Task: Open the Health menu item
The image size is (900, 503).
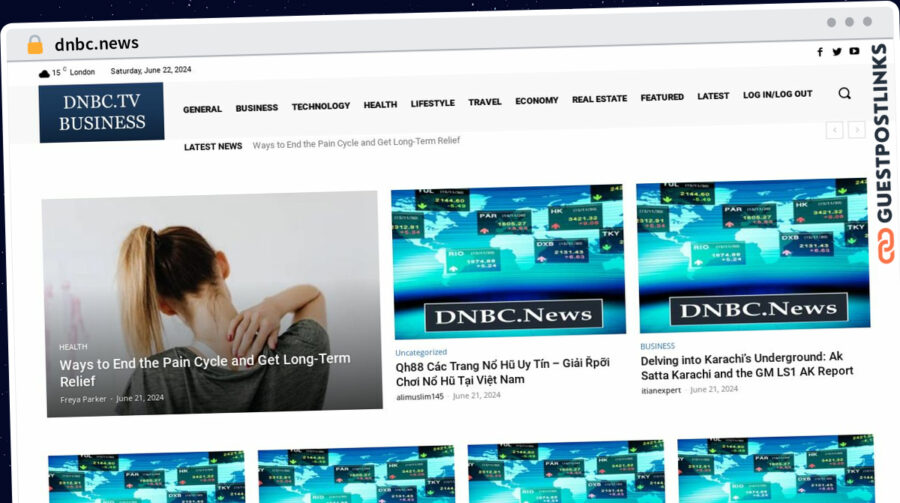Action: click(x=380, y=105)
